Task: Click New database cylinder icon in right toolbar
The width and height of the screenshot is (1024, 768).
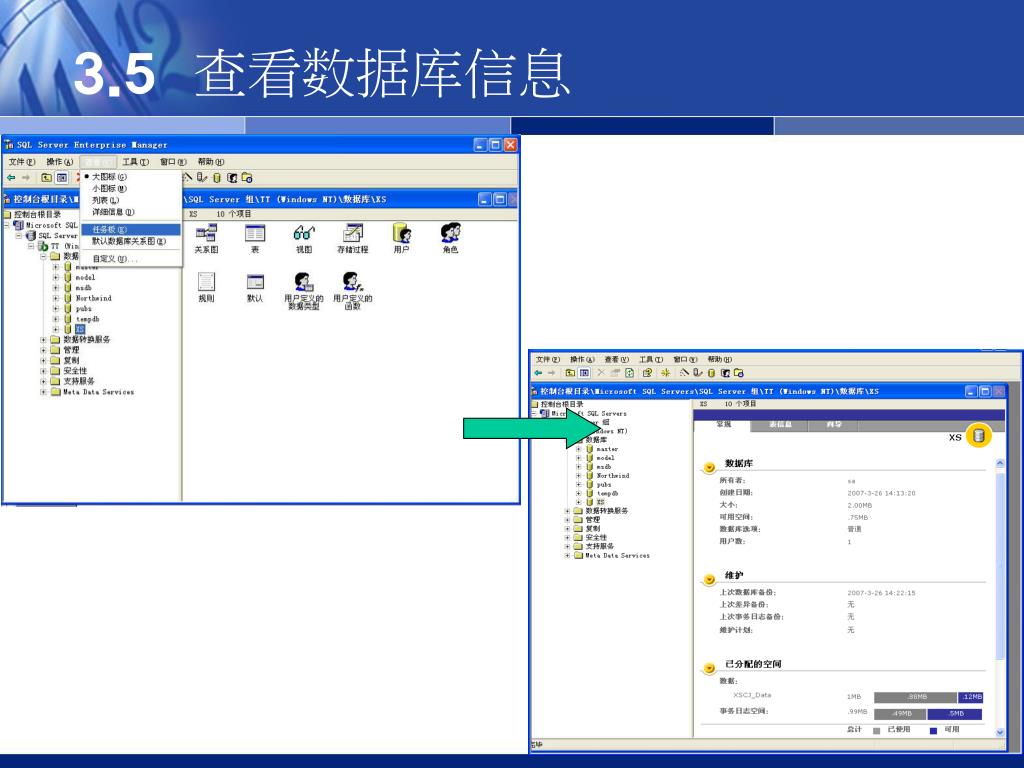Action: [x=711, y=373]
